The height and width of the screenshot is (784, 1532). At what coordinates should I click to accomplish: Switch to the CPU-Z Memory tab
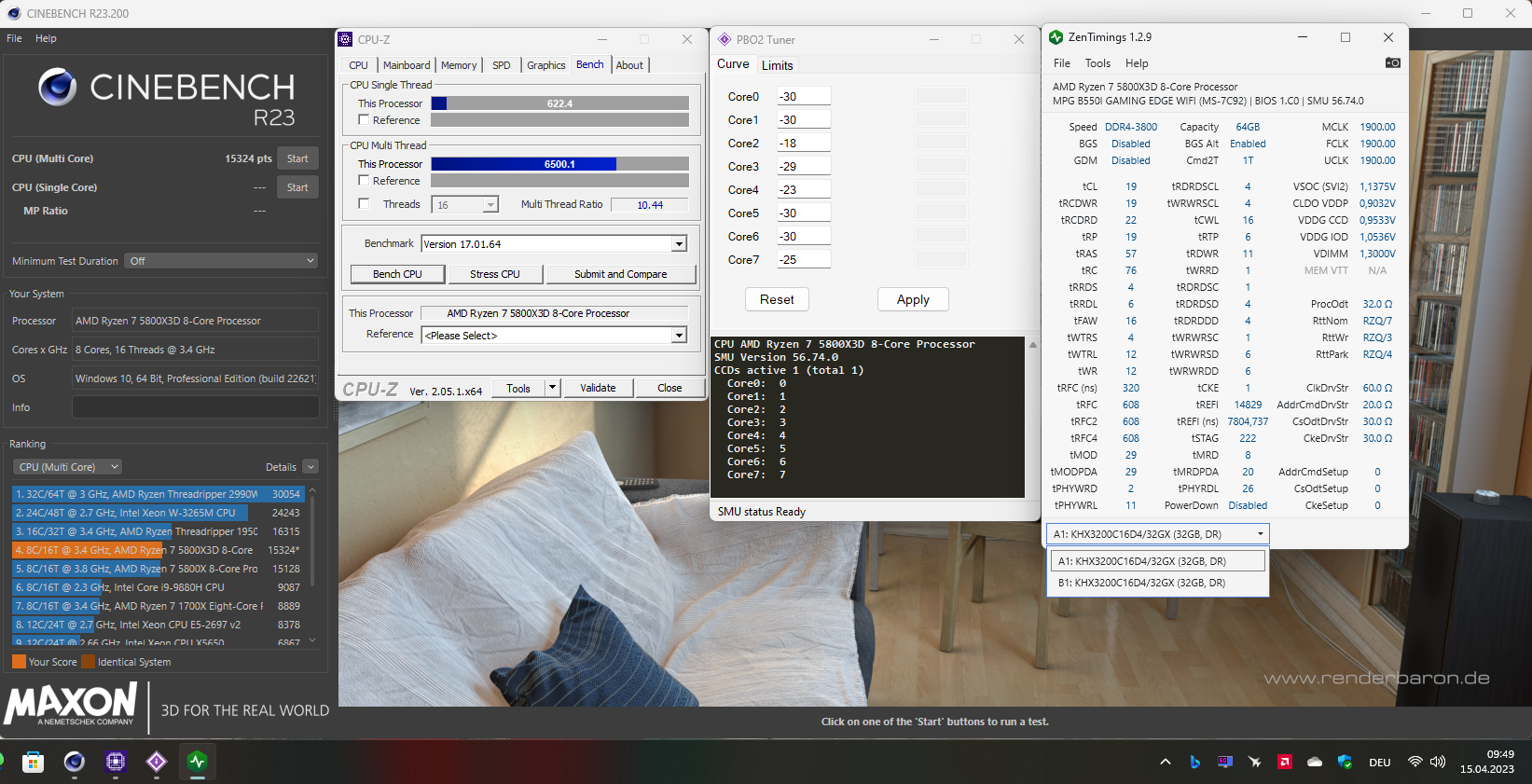click(459, 65)
